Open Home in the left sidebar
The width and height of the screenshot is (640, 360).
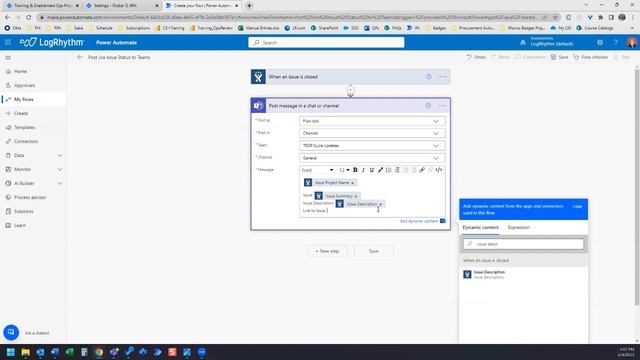[x=20, y=71]
